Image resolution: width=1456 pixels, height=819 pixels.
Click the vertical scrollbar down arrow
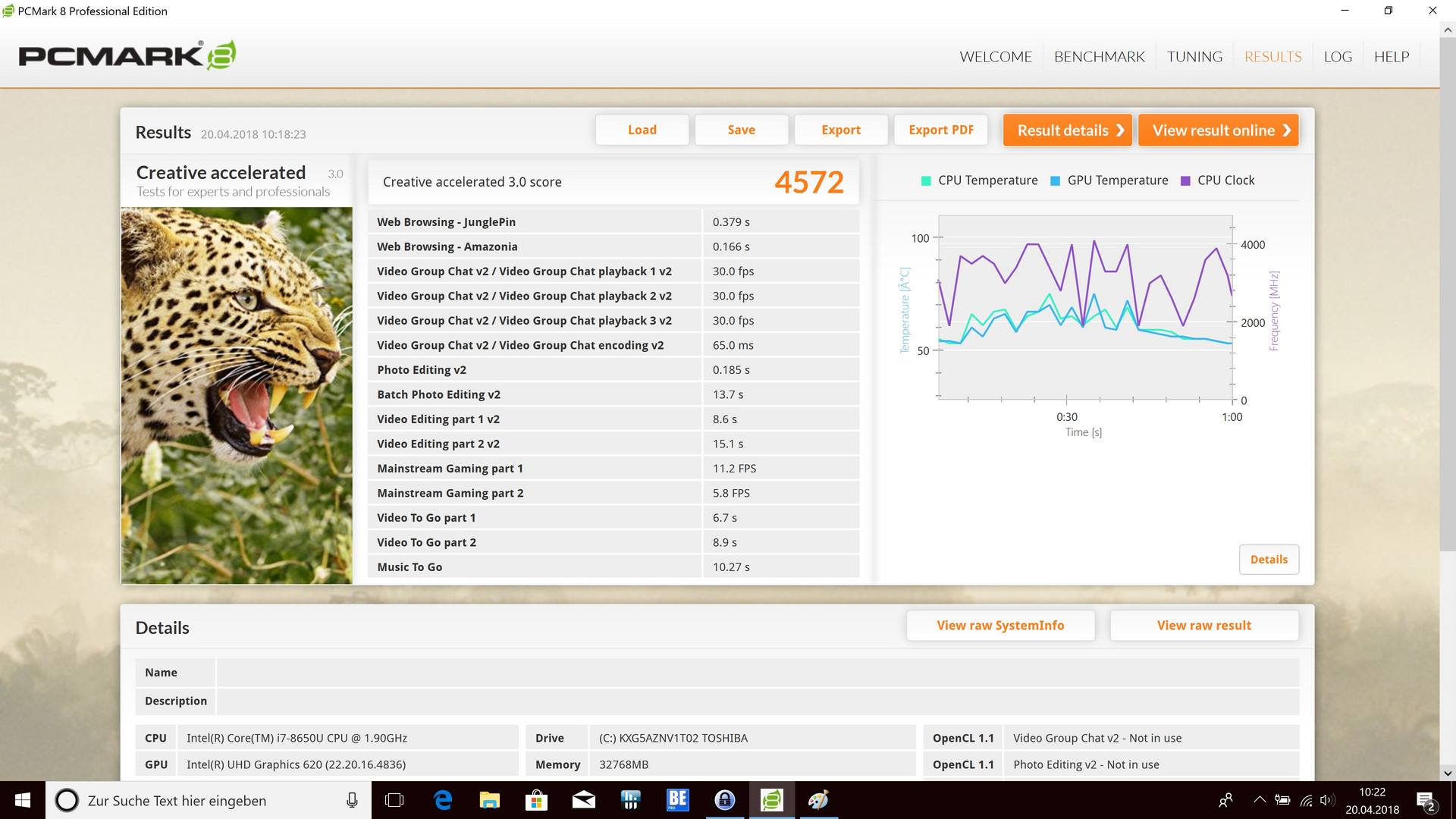click(1448, 773)
